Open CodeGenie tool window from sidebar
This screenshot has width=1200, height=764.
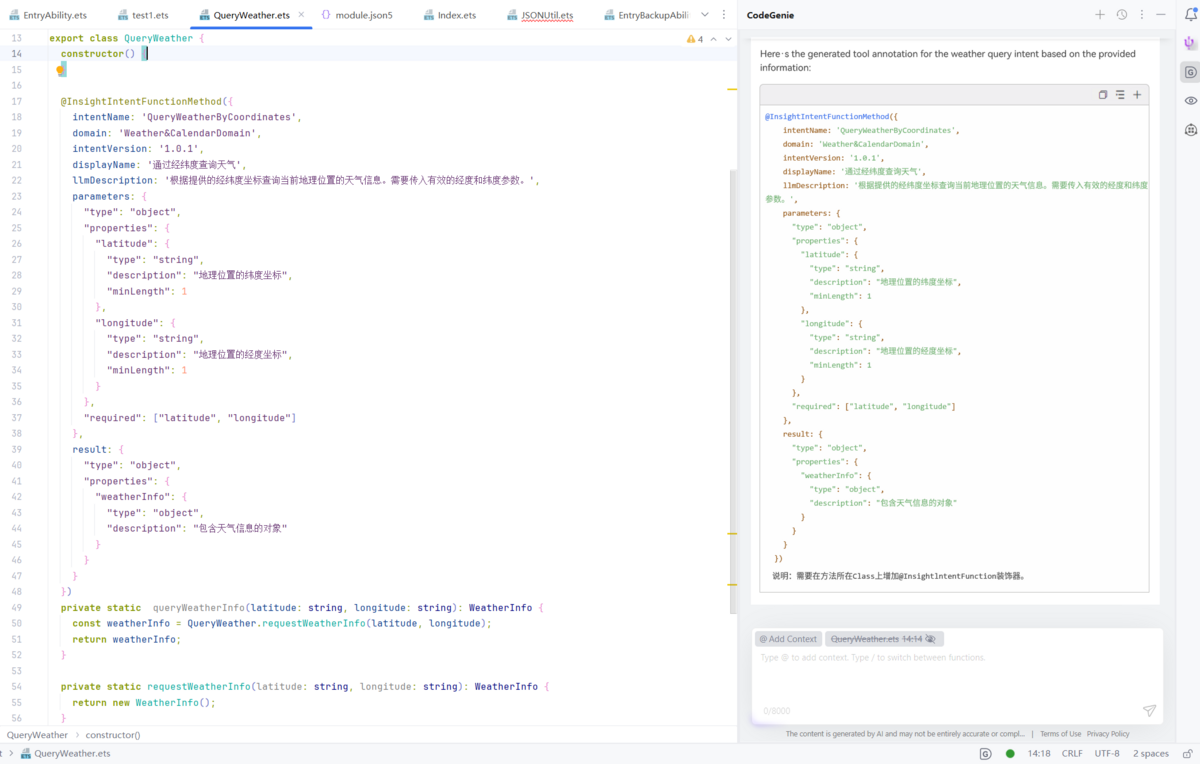[1190, 72]
